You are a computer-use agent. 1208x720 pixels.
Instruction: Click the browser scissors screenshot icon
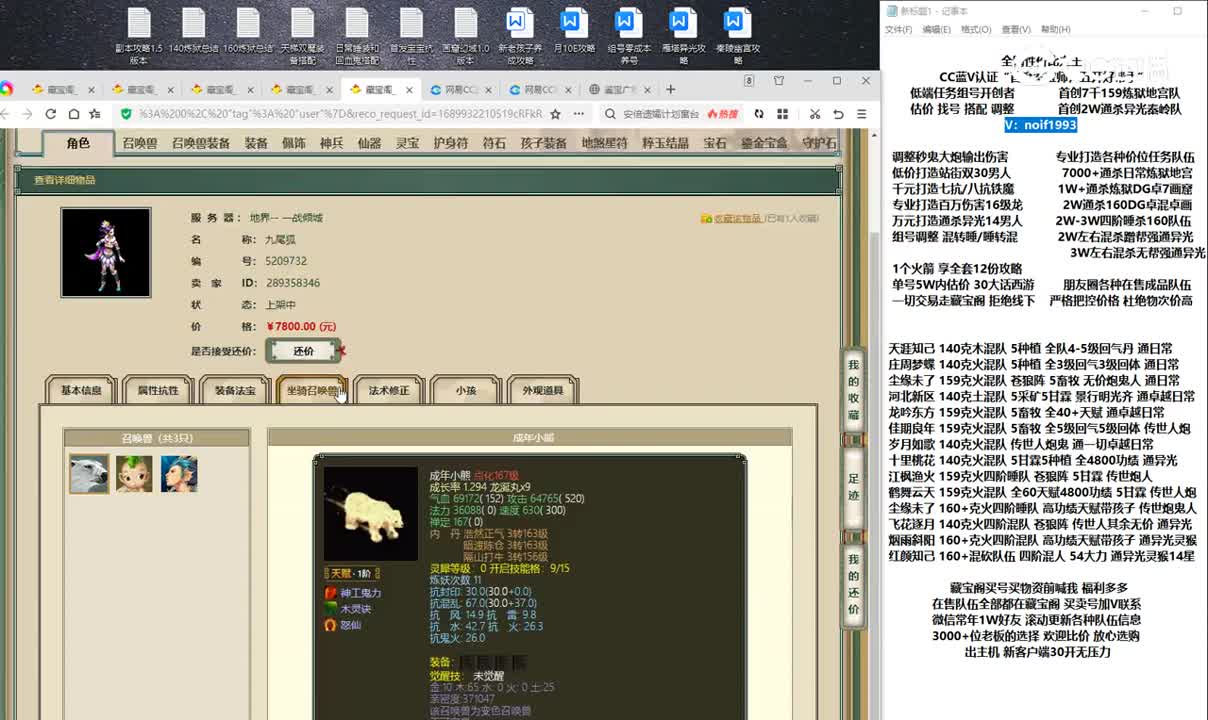point(815,114)
